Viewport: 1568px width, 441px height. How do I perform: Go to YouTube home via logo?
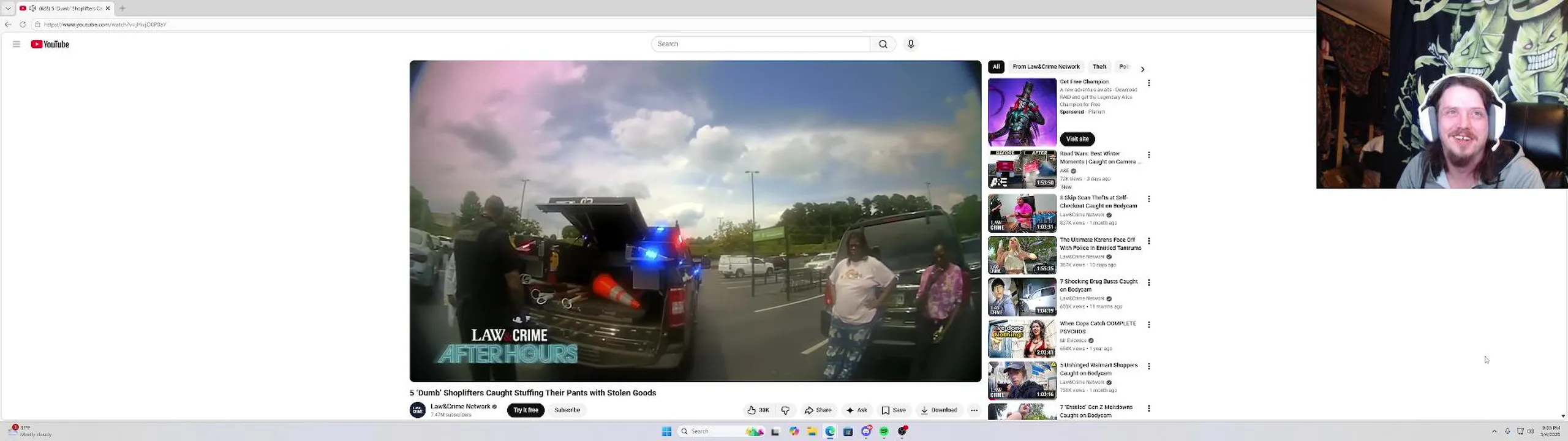coord(50,44)
